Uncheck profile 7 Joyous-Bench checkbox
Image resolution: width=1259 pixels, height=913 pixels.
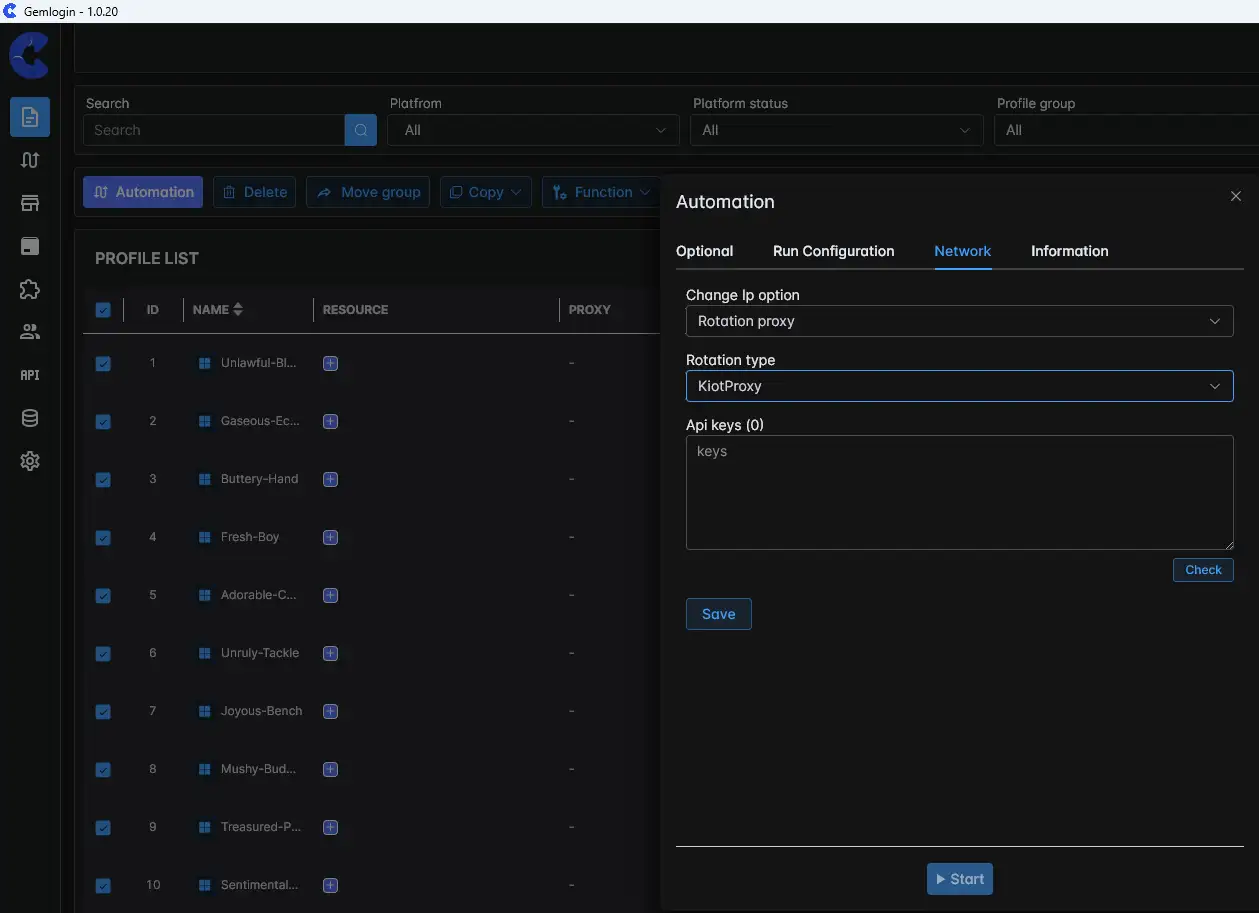103,712
